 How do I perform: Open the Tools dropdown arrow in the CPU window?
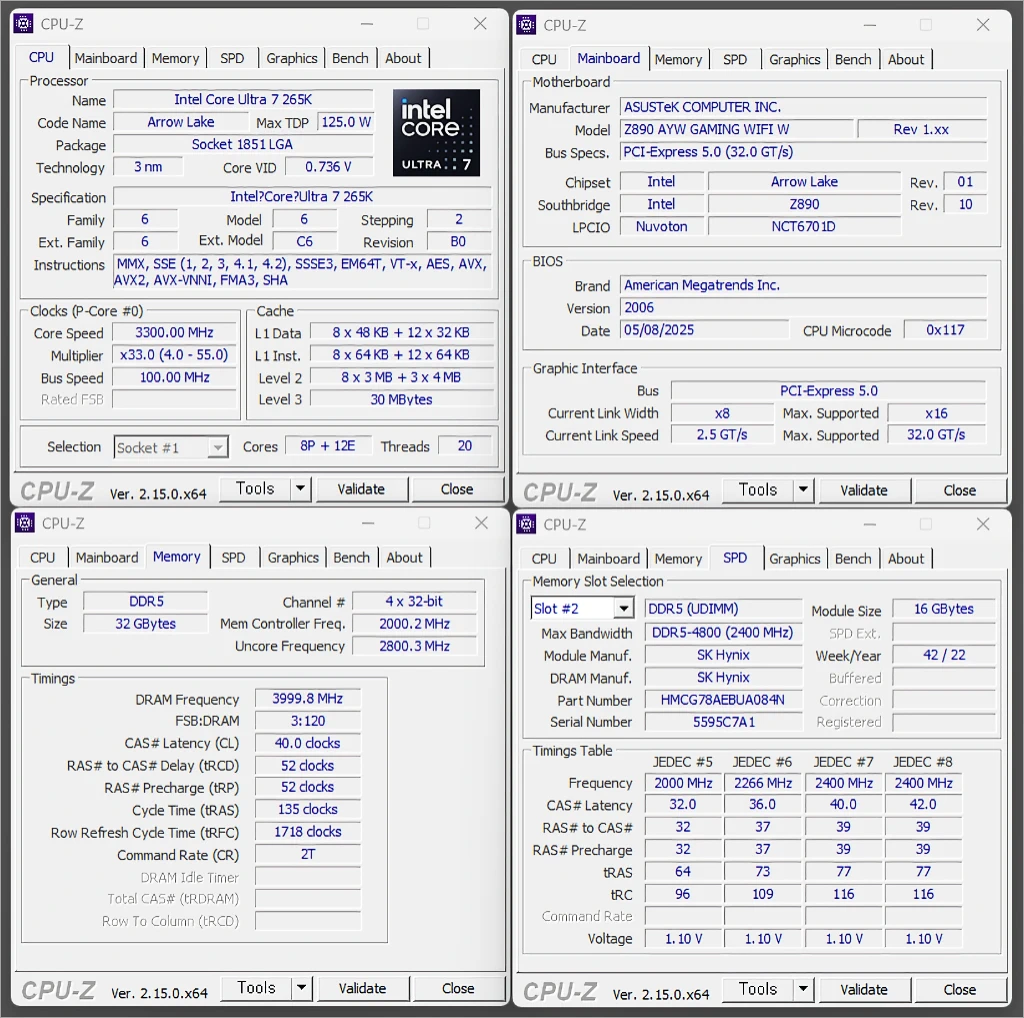pyautogui.click(x=300, y=489)
